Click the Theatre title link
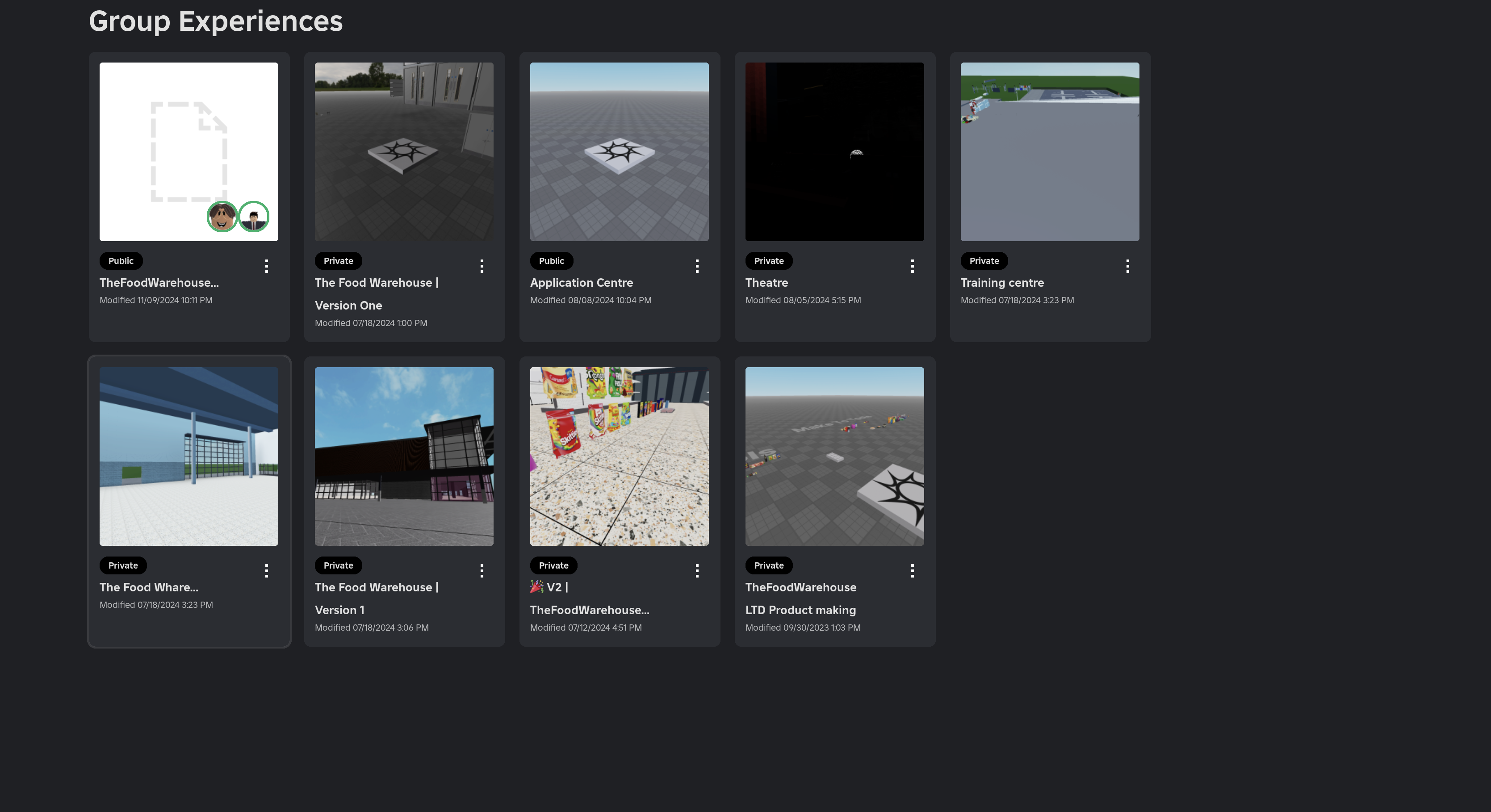1491x812 pixels. 766,282
